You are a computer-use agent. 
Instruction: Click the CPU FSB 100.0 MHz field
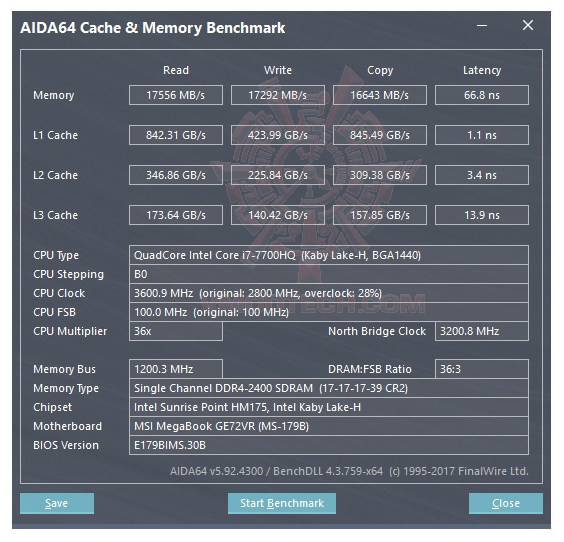click(x=329, y=312)
